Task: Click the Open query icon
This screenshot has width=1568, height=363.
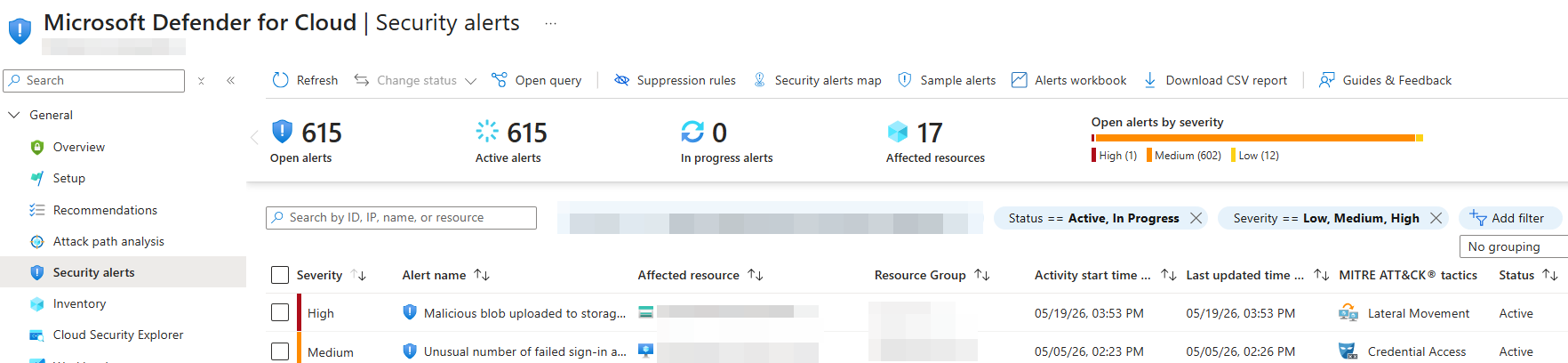Action: tap(500, 80)
